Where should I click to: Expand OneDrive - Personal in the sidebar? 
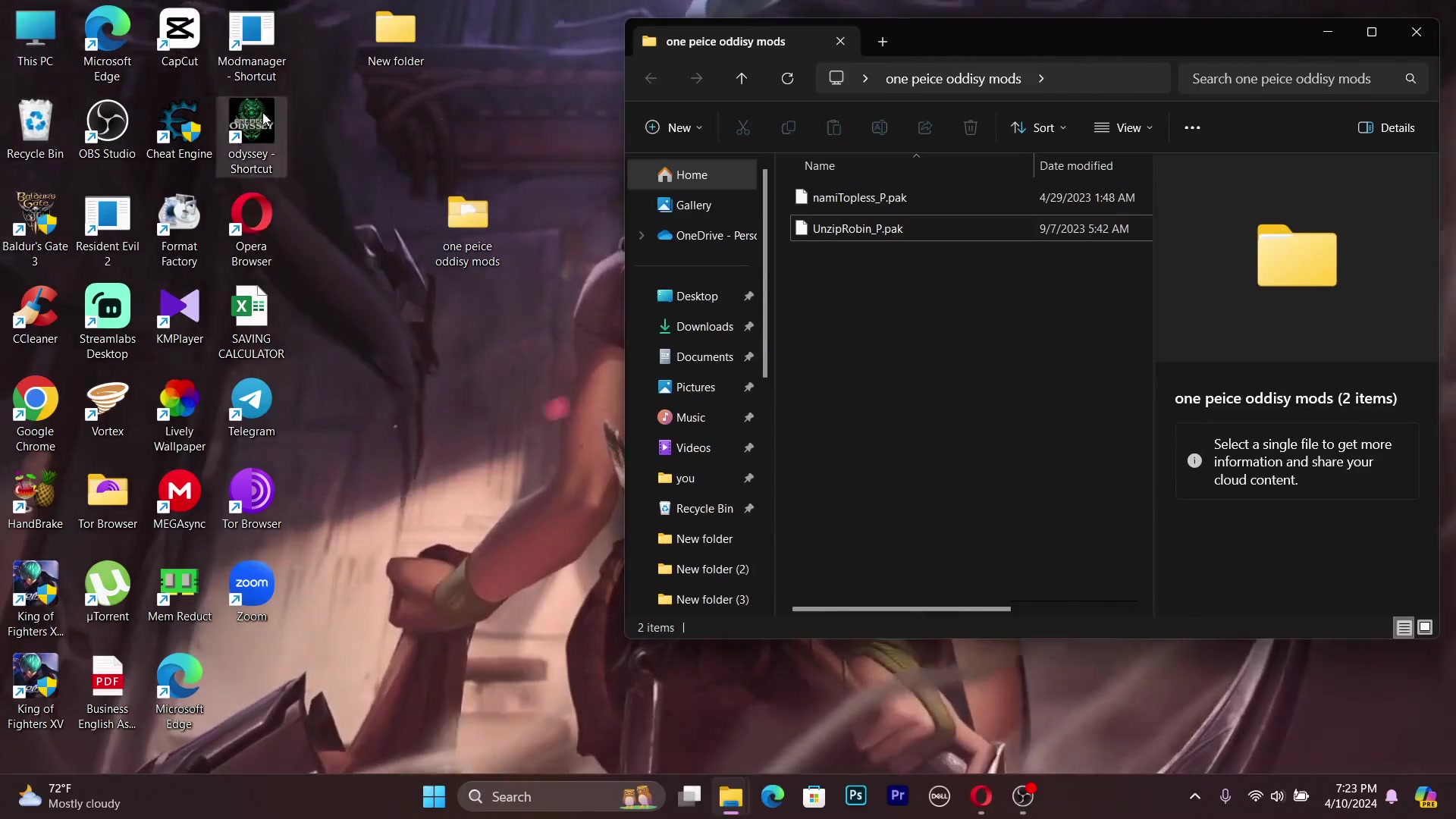642,235
